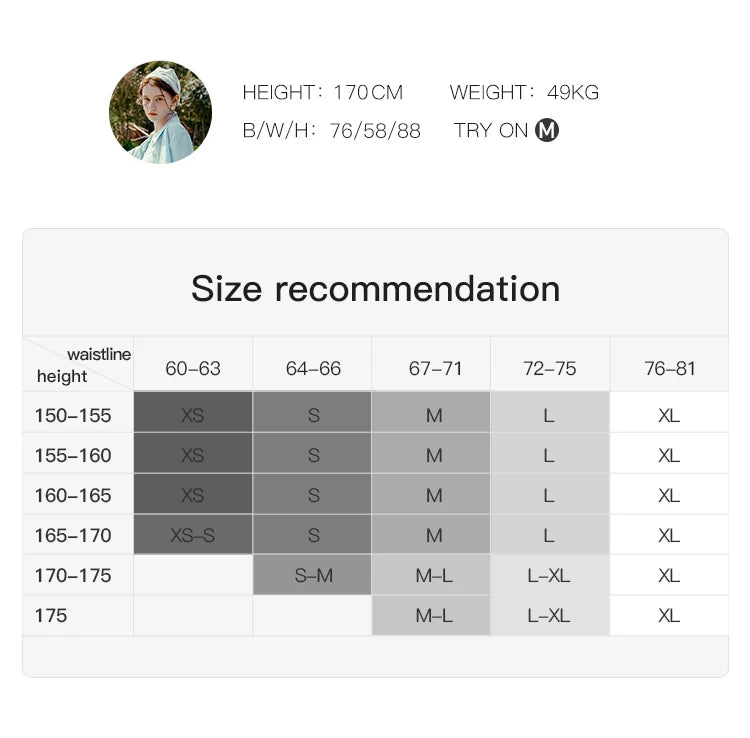Image resolution: width=750 pixels, height=738 pixels.
Task: Select the 76–81 waistline column header
Action: tap(669, 368)
